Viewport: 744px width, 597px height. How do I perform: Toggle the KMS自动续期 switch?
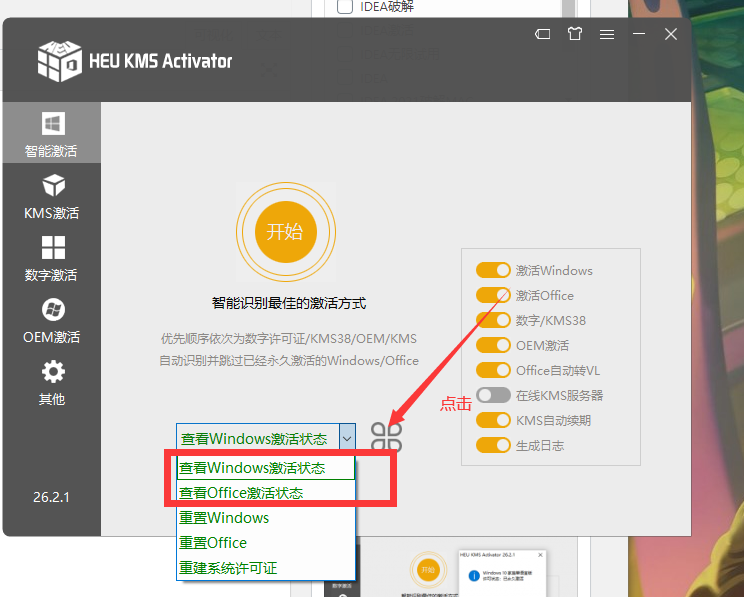coord(493,420)
